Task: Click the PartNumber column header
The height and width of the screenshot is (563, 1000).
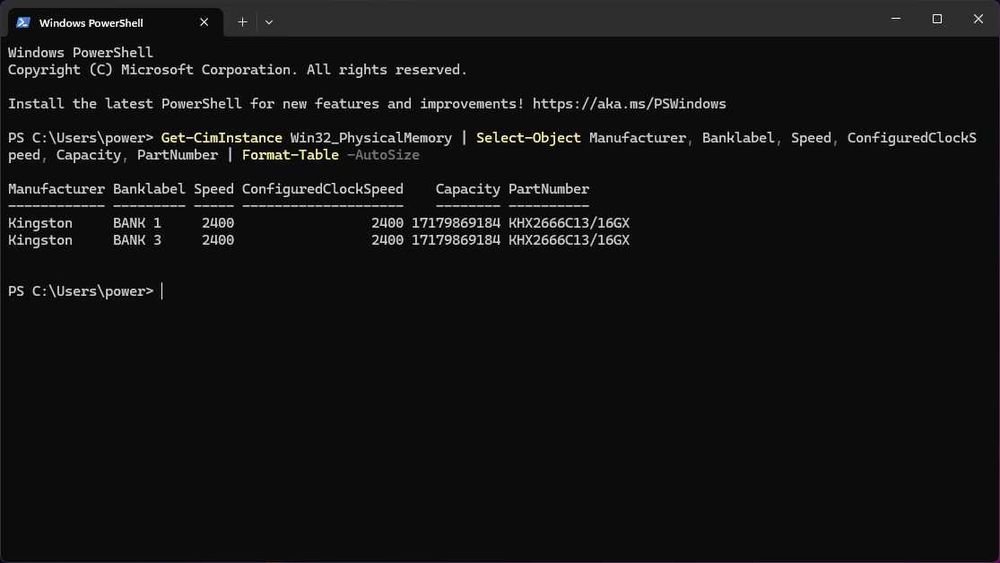Action: pos(548,189)
